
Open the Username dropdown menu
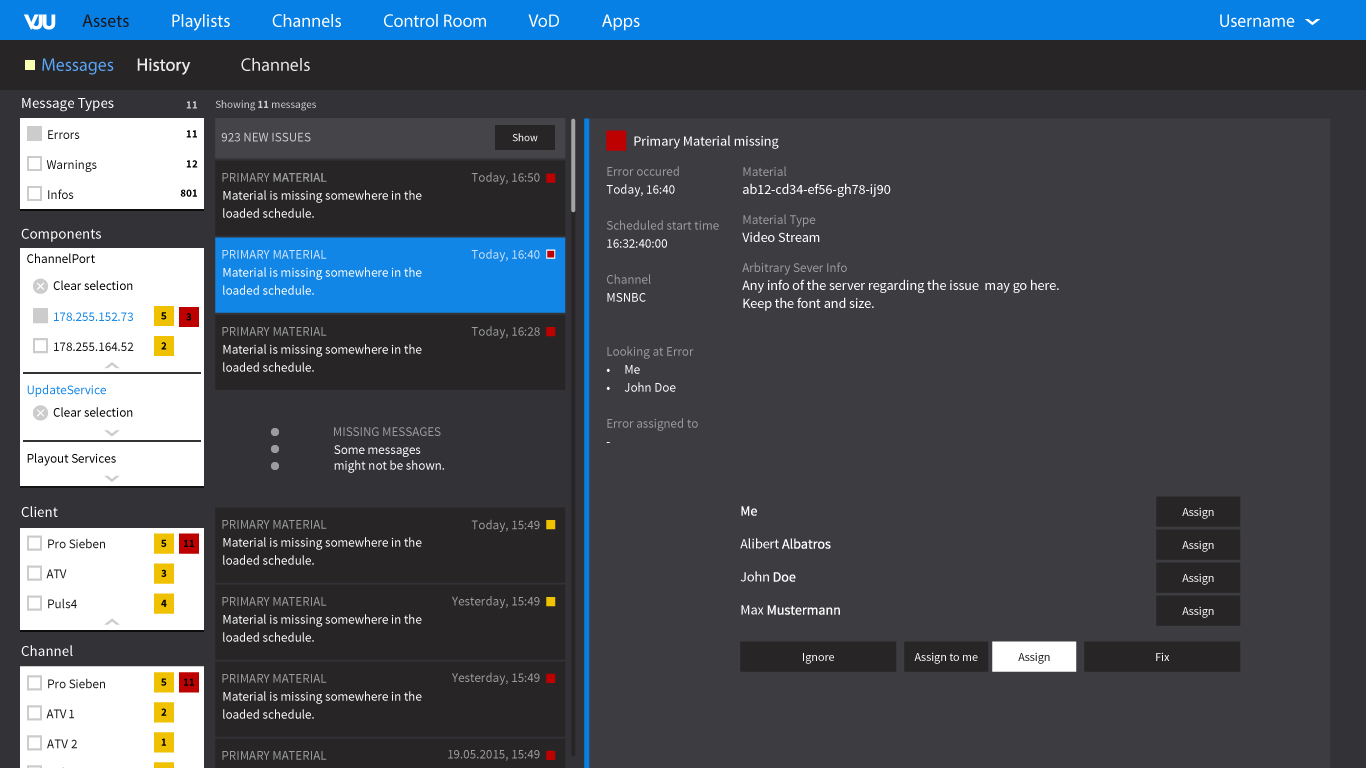click(1268, 21)
